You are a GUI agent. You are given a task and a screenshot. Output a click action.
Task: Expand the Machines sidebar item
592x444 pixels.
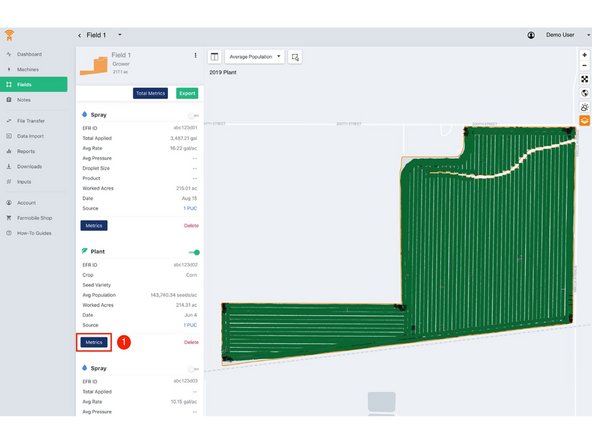tap(28, 69)
